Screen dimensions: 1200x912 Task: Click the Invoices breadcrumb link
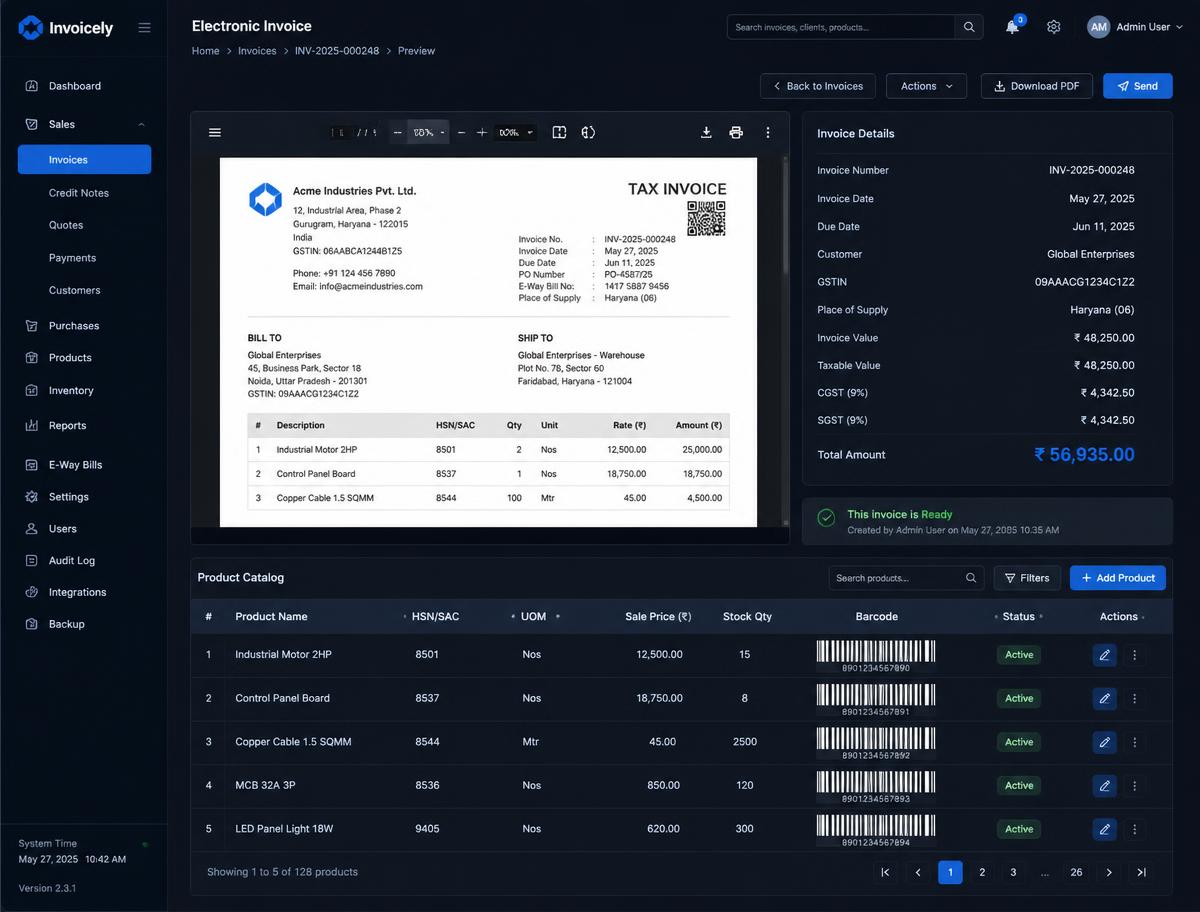click(257, 51)
